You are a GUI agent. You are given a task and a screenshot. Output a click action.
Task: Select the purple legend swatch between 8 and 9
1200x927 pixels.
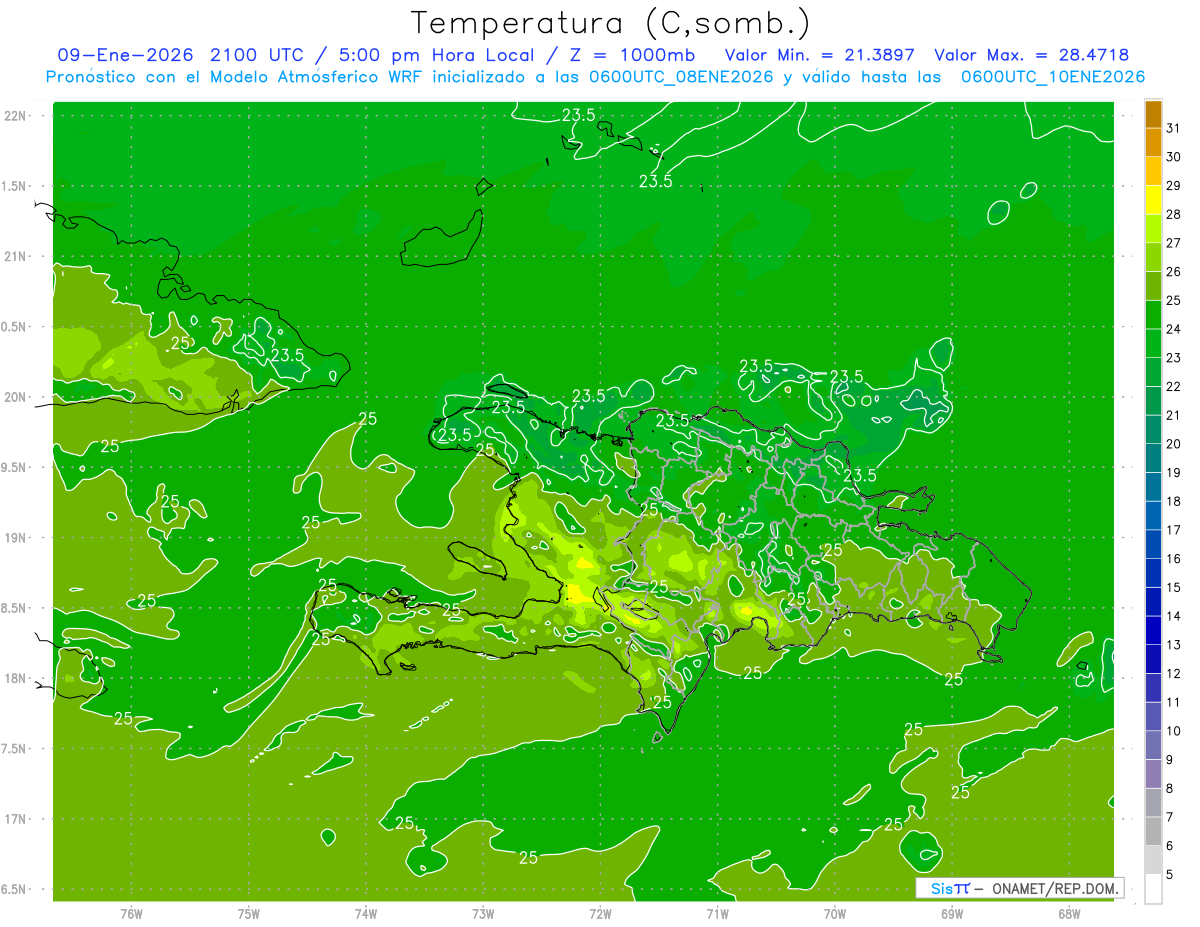[x=1153, y=774]
